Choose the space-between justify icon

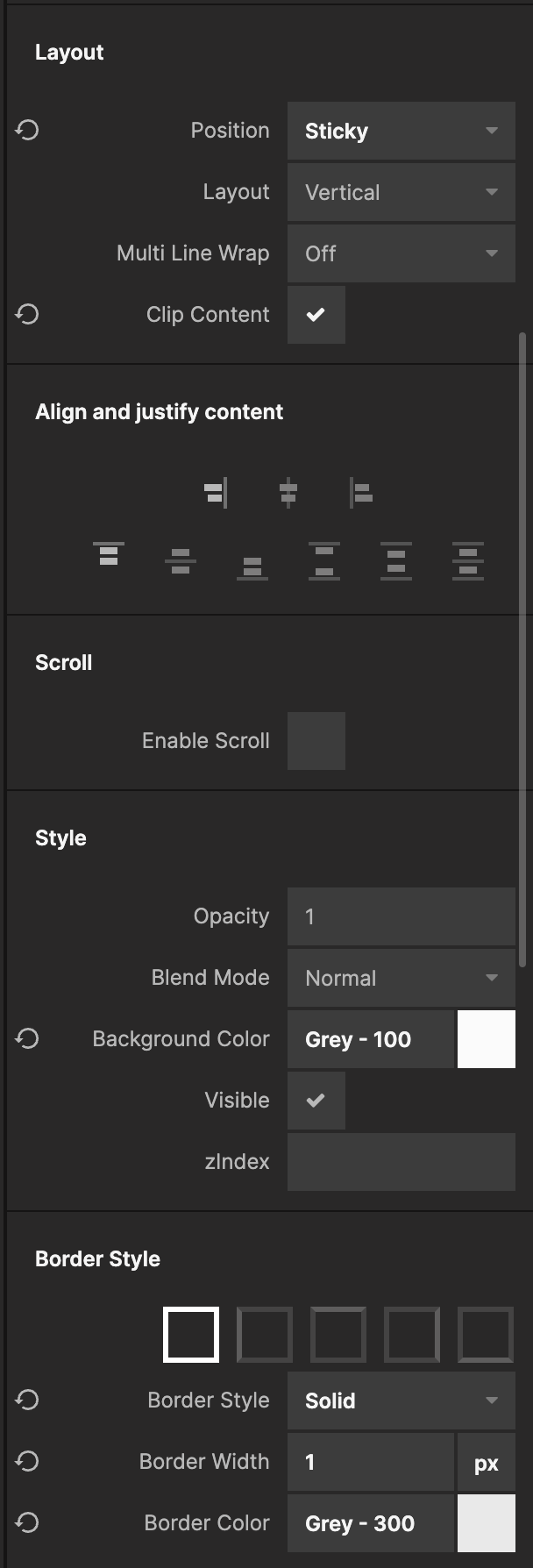324,560
